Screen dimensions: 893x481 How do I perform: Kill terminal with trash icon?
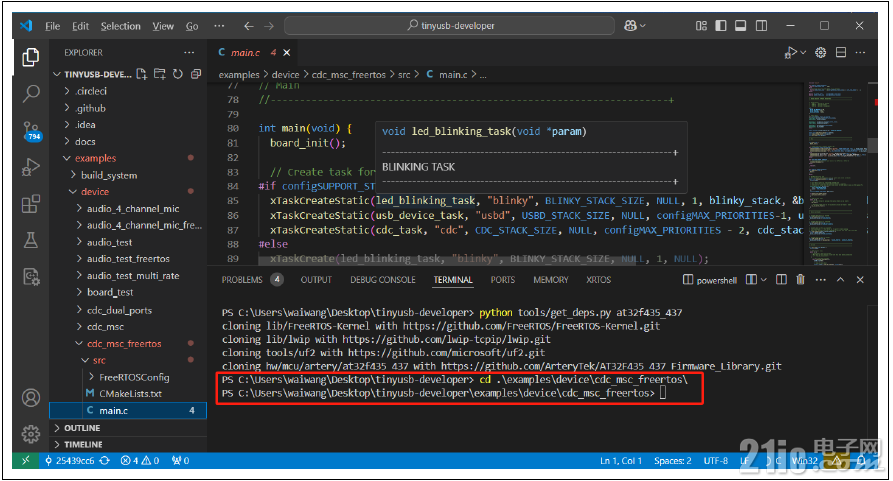point(800,279)
